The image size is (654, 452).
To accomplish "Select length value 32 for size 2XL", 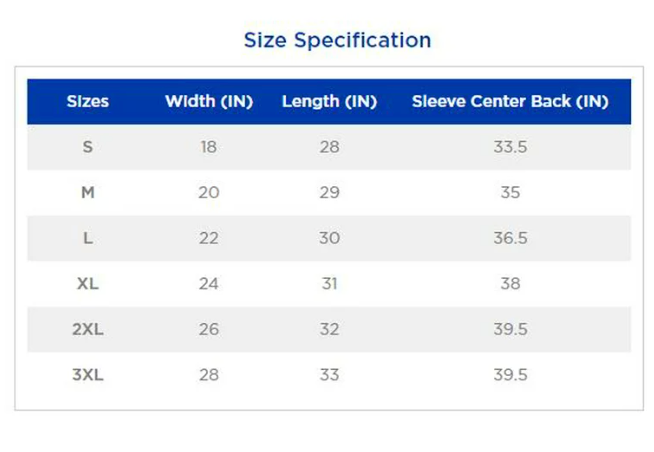I will tap(329, 329).
